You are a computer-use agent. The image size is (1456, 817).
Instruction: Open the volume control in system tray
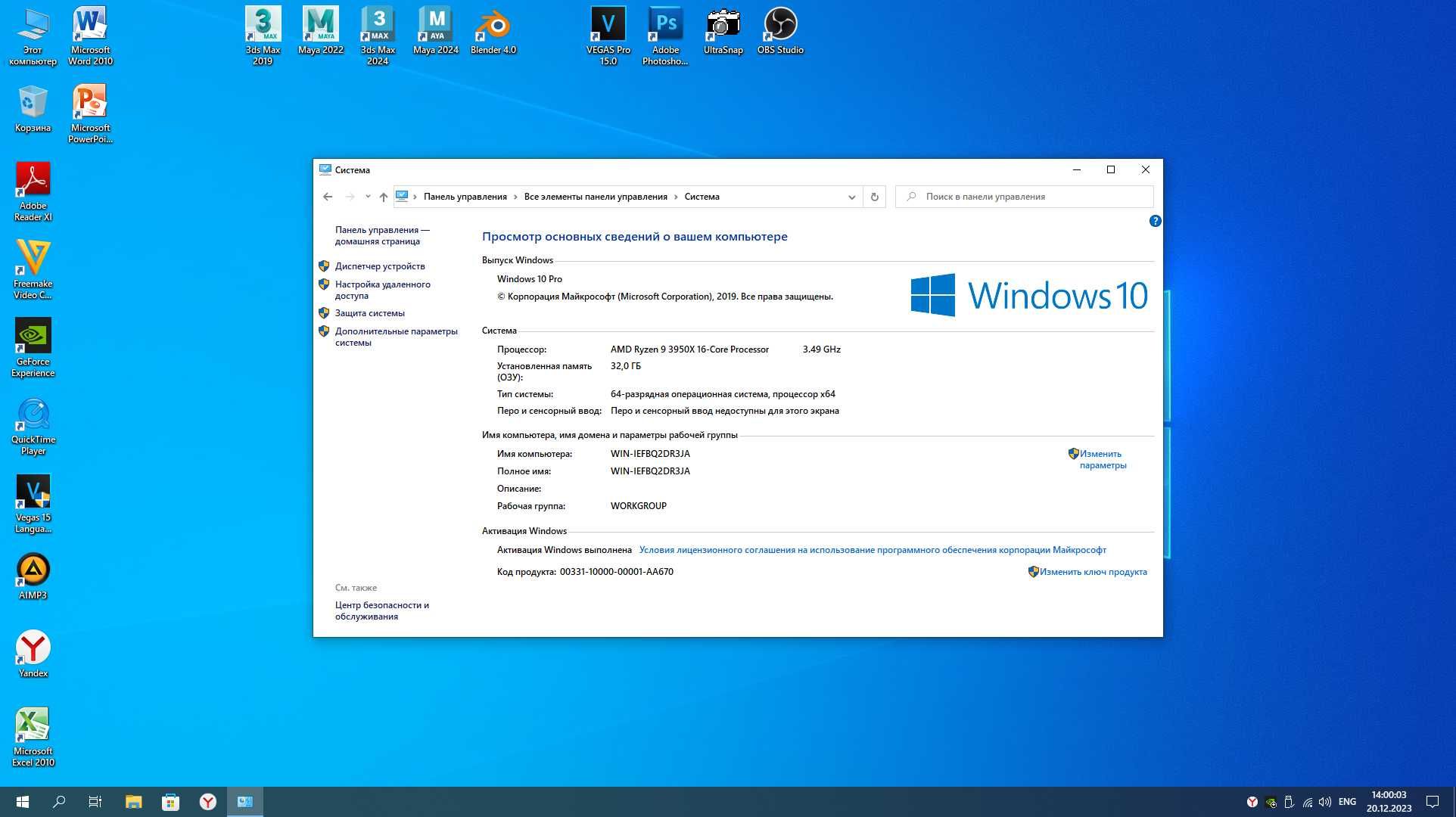pos(1325,802)
